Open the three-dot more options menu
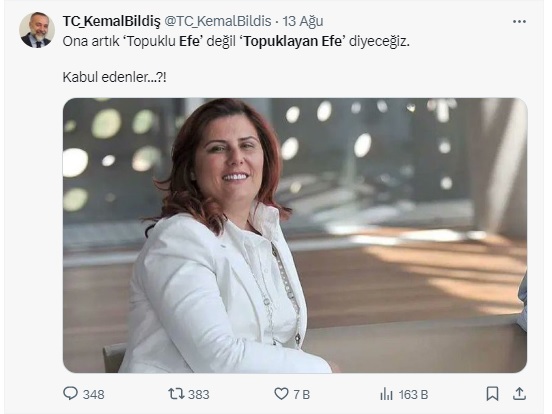 pos(519,22)
